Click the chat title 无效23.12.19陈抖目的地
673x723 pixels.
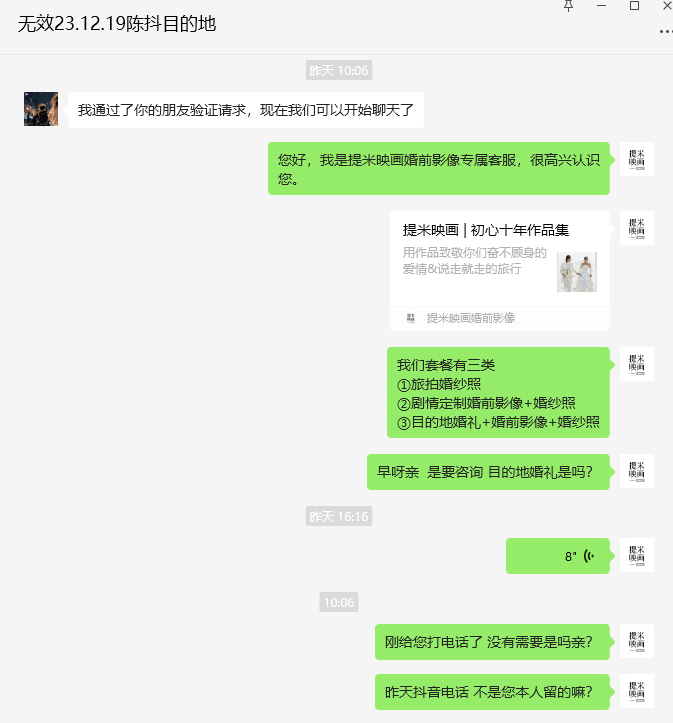(117, 24)
